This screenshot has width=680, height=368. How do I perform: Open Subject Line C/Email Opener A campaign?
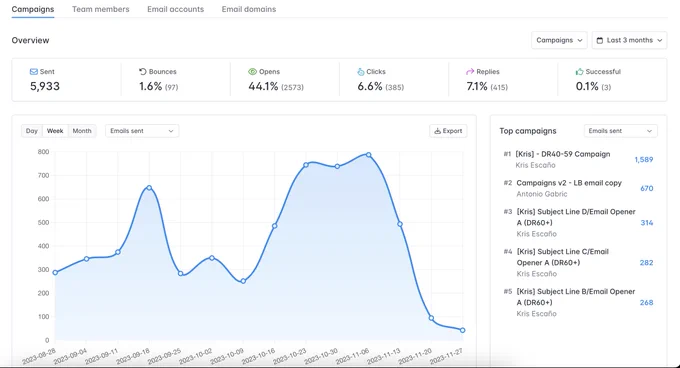(562, 257)
